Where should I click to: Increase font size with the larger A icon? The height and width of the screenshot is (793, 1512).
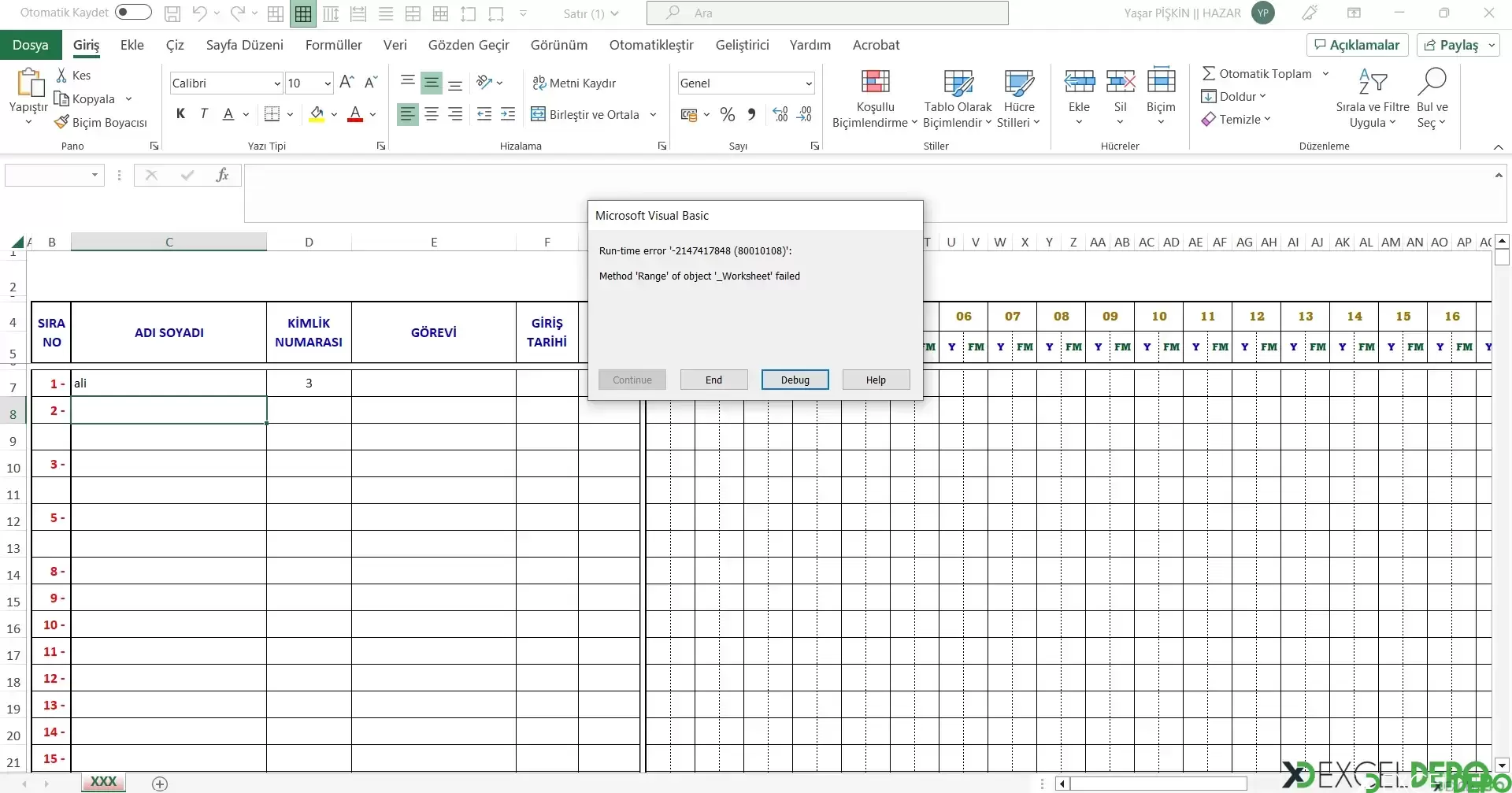tap(346, 82)
